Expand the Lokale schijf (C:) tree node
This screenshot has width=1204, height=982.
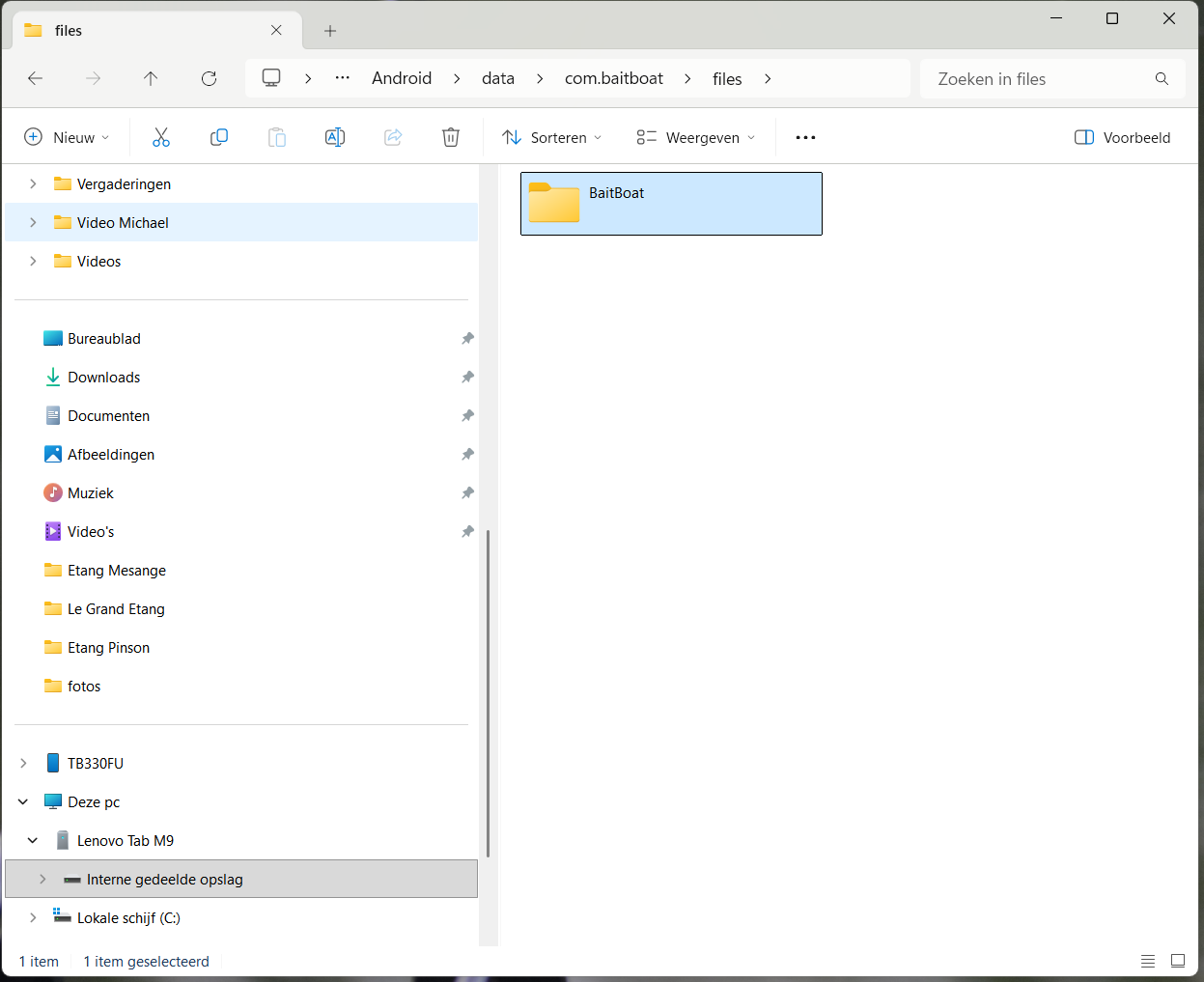pyautogui.click(x=33, y=917)
